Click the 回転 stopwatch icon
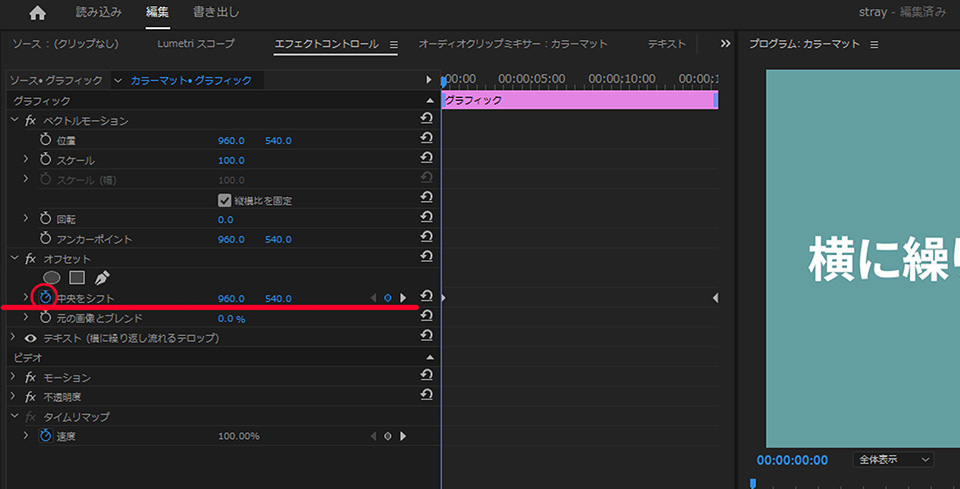Screen dimensions: 960x489 (x=45, y=219)
